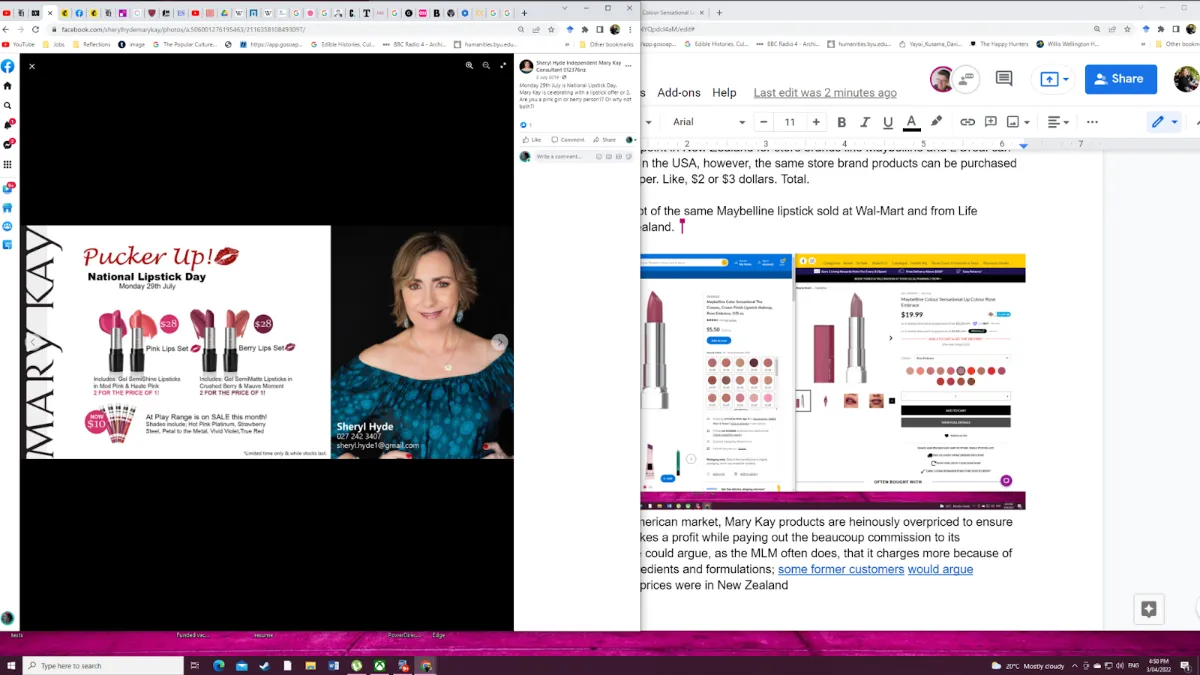Image resolution: width=1200 pixels, height=675 pixels.
Task: Pick the text color button
Action: [x=912, y=122]
